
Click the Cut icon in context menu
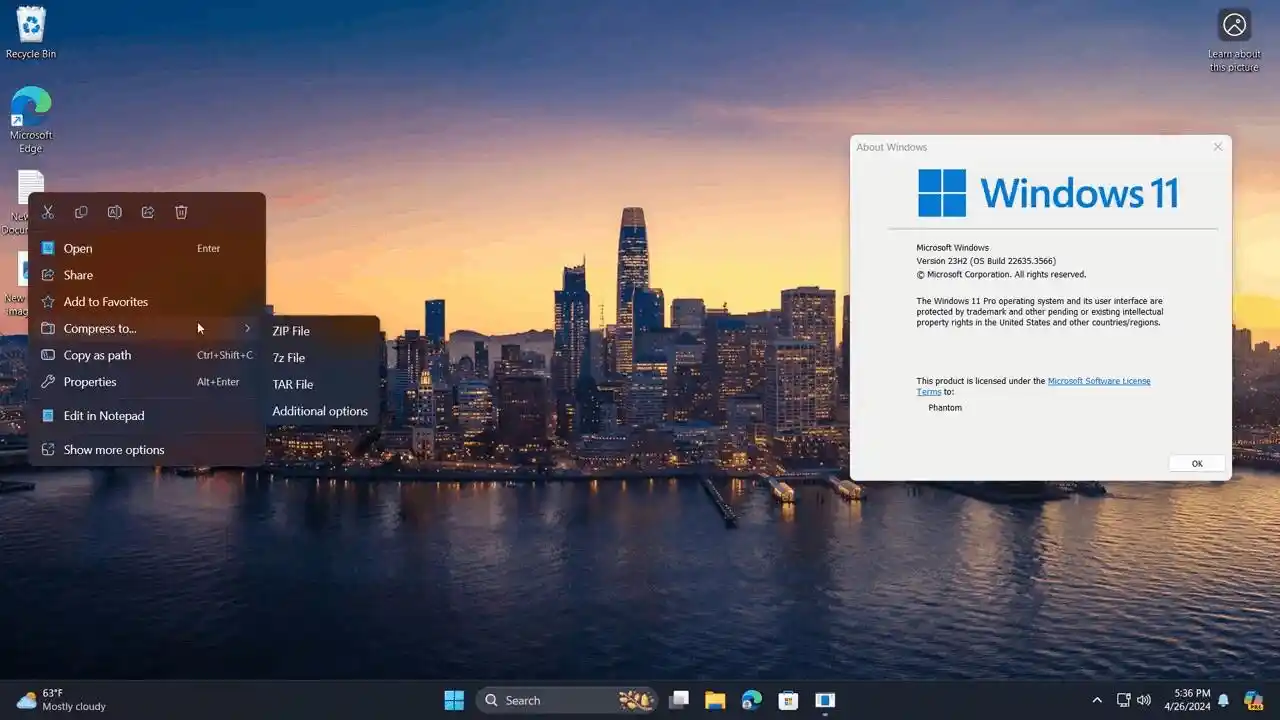tap(48, 212)
